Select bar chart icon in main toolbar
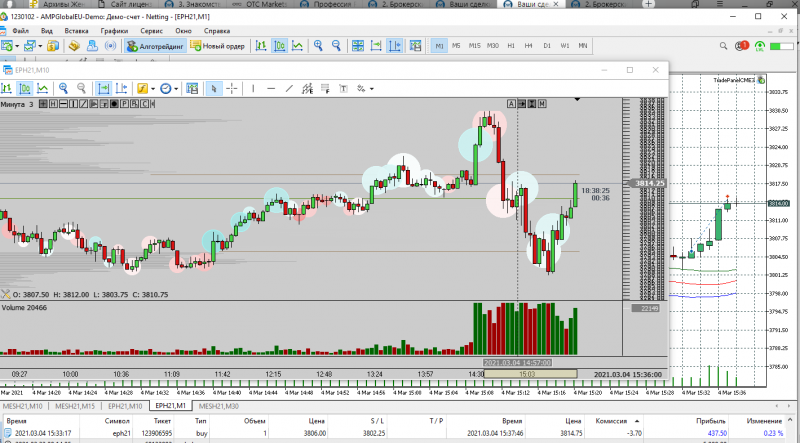The image size is (800, 443). pos(261,46)
